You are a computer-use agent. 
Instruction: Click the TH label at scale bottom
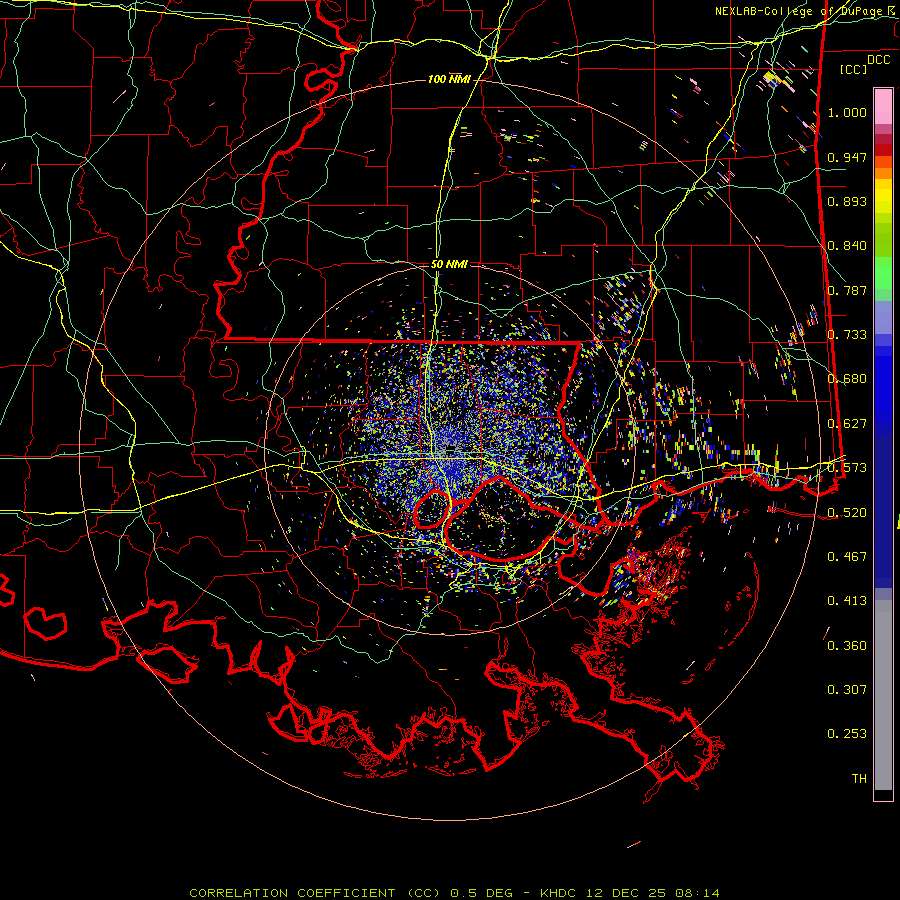tap(859, 779)
